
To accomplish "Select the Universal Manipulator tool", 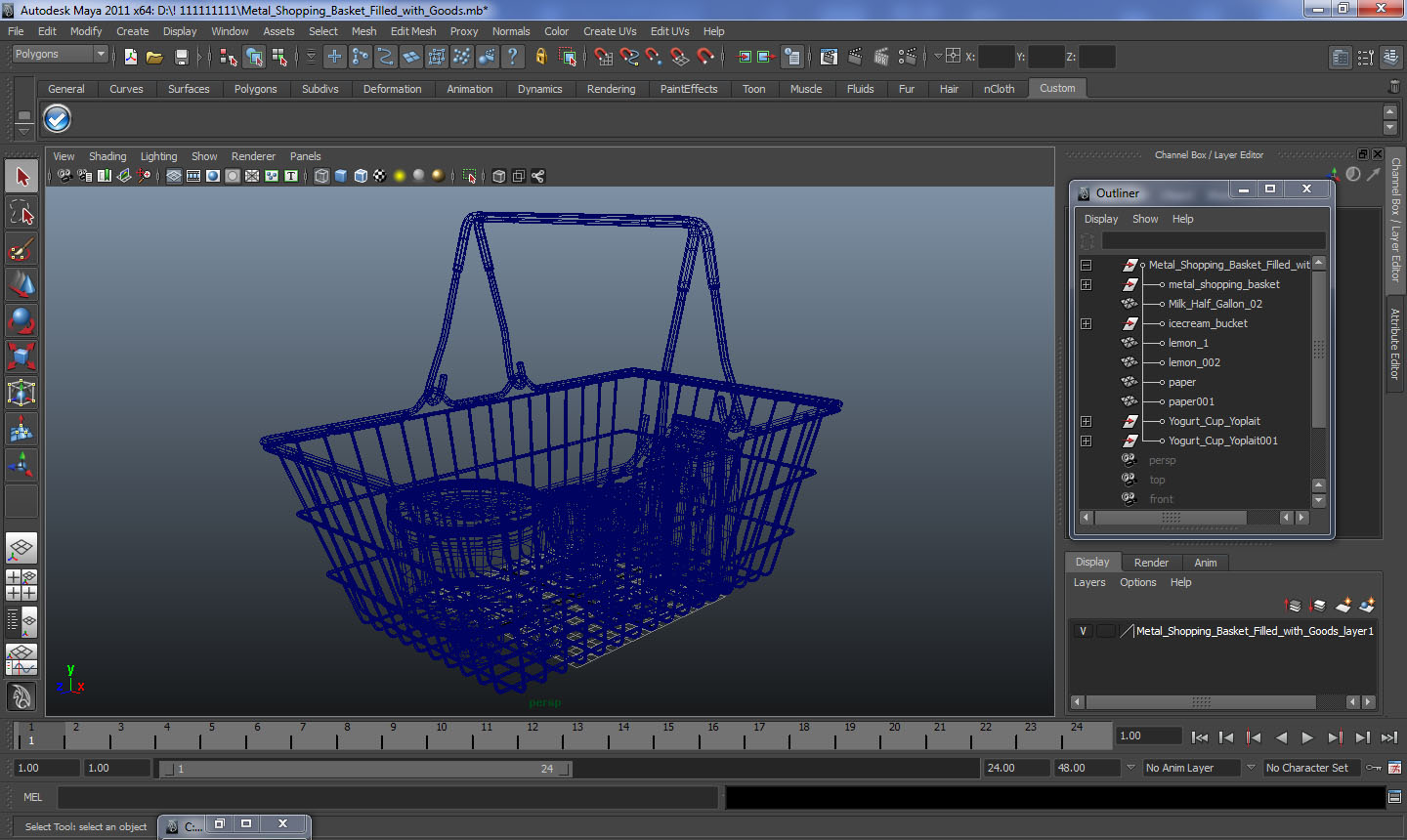I will (21, 393).
